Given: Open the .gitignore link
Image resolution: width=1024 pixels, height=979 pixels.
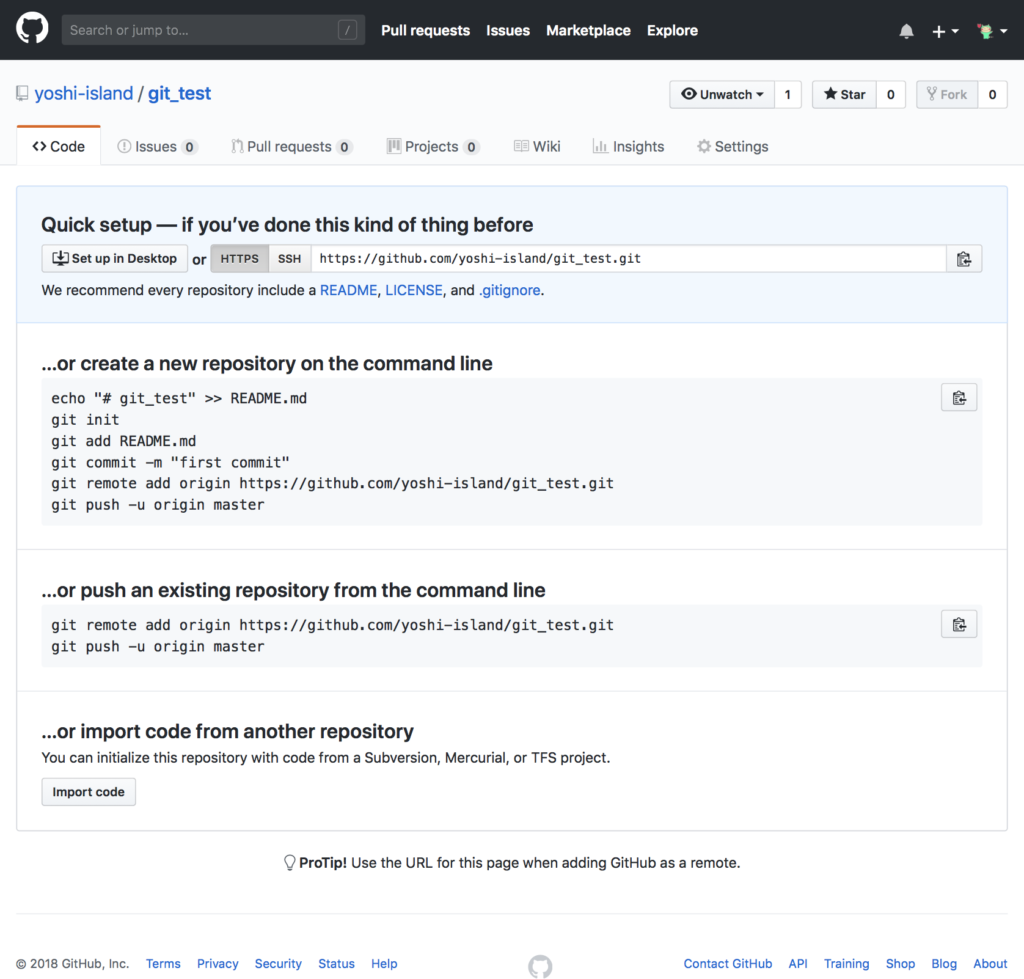Looking at the screenshot, I should [509, 290].
